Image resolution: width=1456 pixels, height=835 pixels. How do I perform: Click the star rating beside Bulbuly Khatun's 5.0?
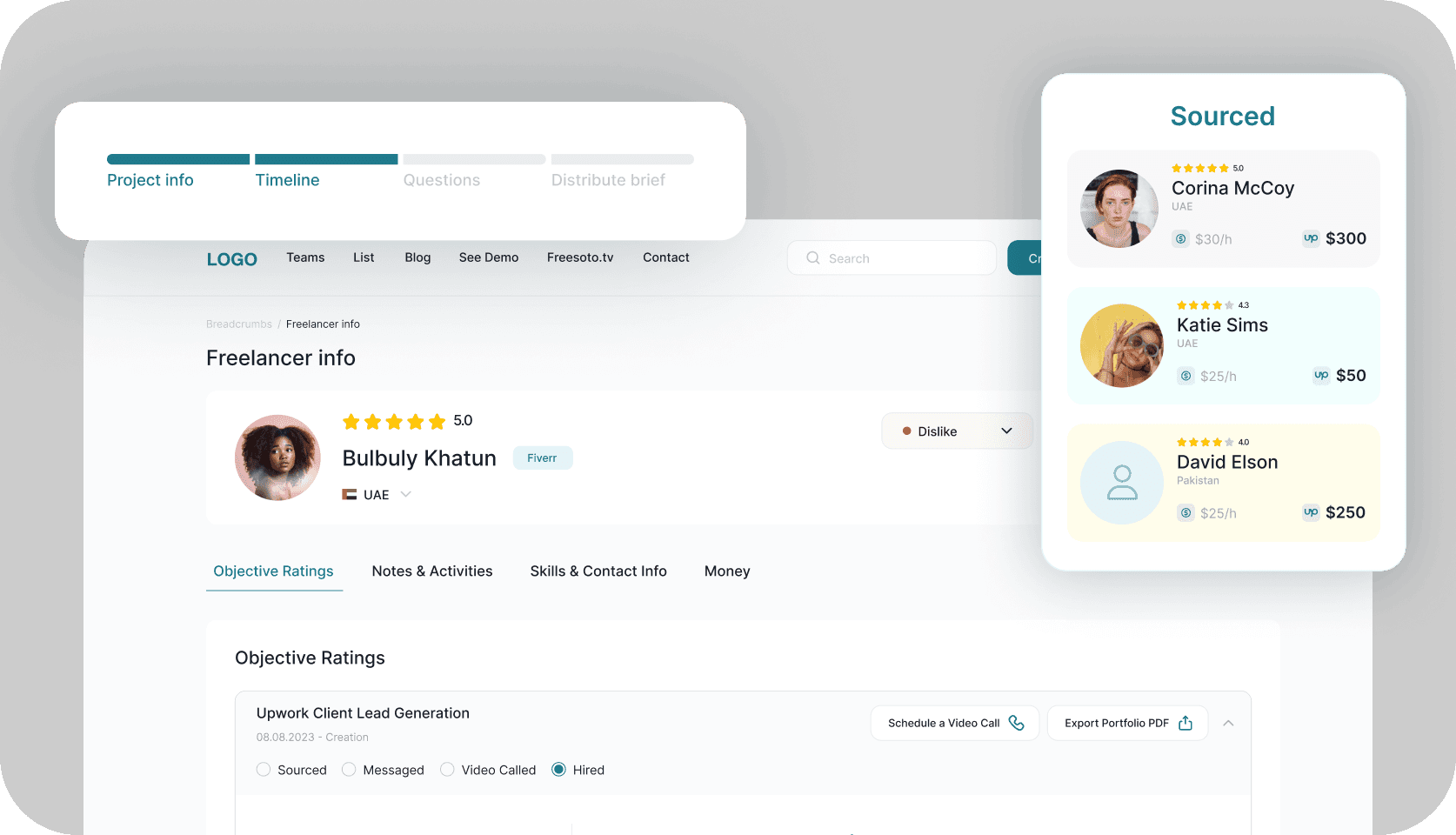point(394,422)
